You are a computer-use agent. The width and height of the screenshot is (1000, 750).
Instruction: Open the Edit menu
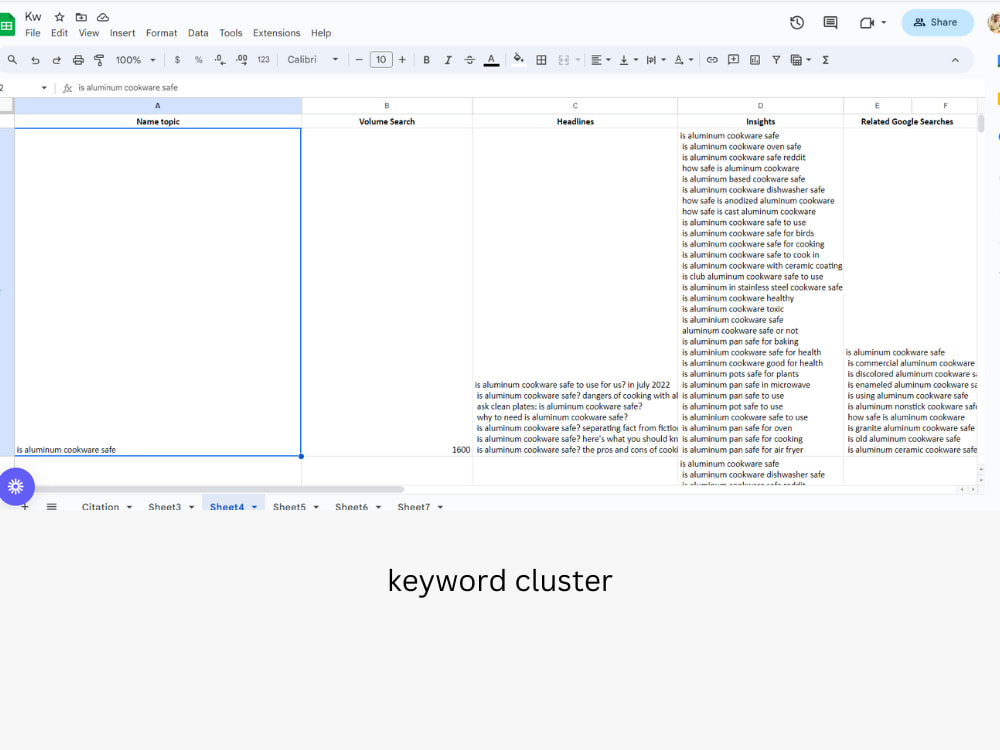59,33
